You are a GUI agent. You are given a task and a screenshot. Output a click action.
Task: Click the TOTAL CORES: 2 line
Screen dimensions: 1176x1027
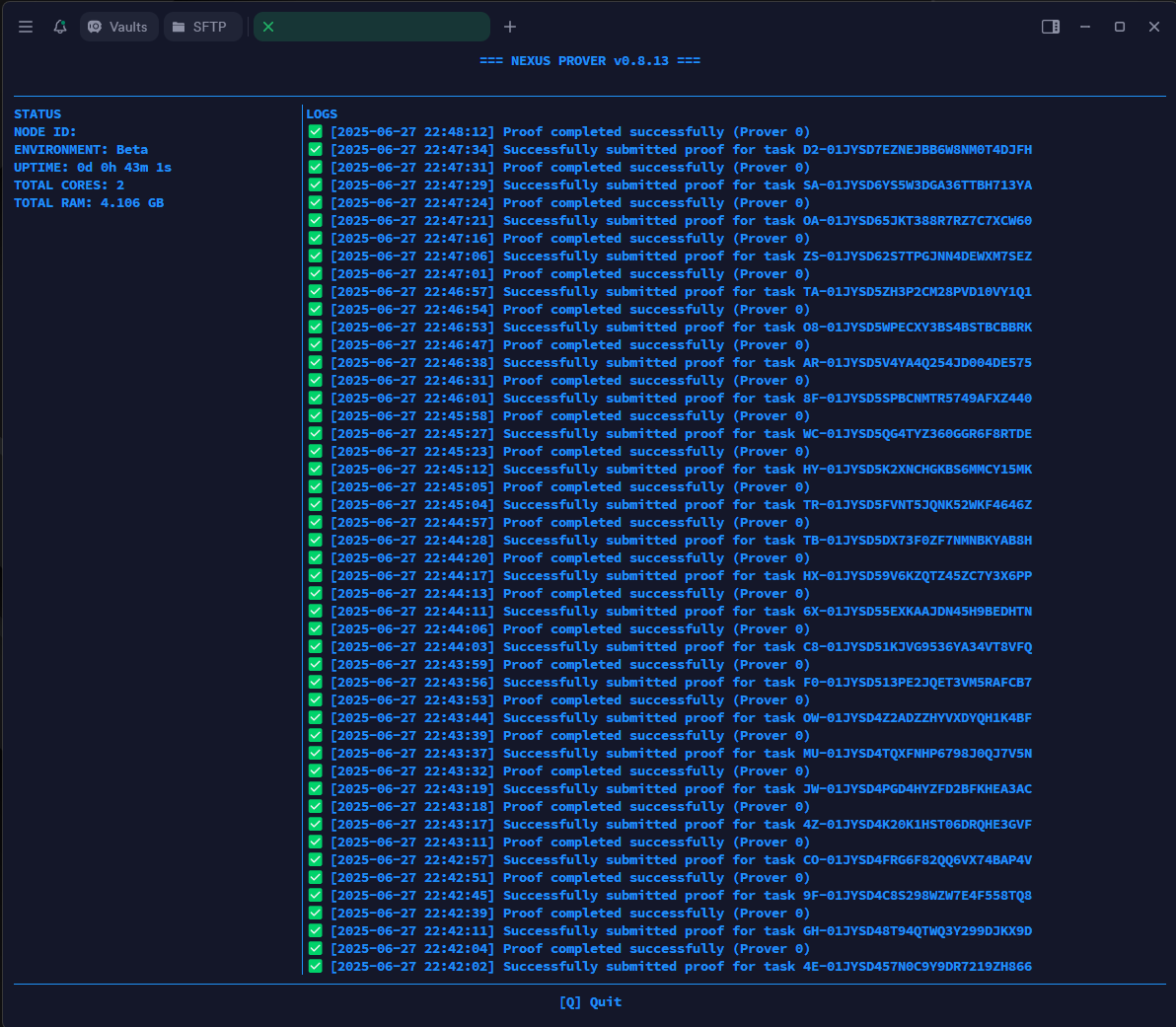click(69, 185)
